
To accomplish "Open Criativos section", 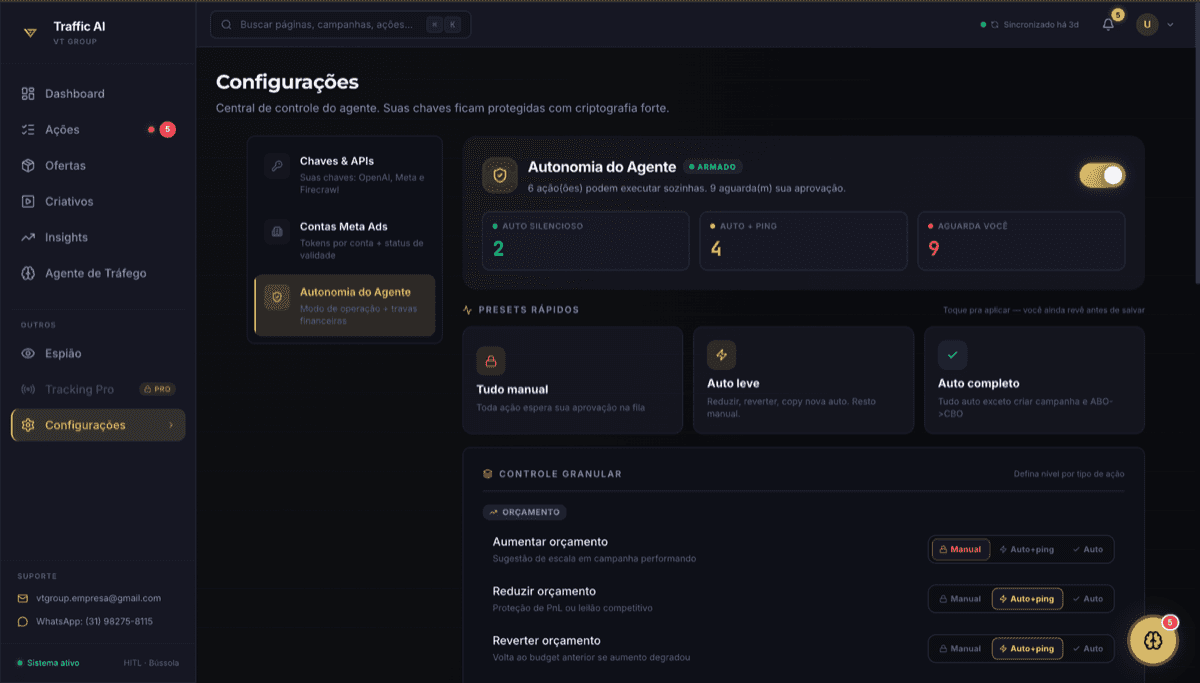I will coord(98,202).
